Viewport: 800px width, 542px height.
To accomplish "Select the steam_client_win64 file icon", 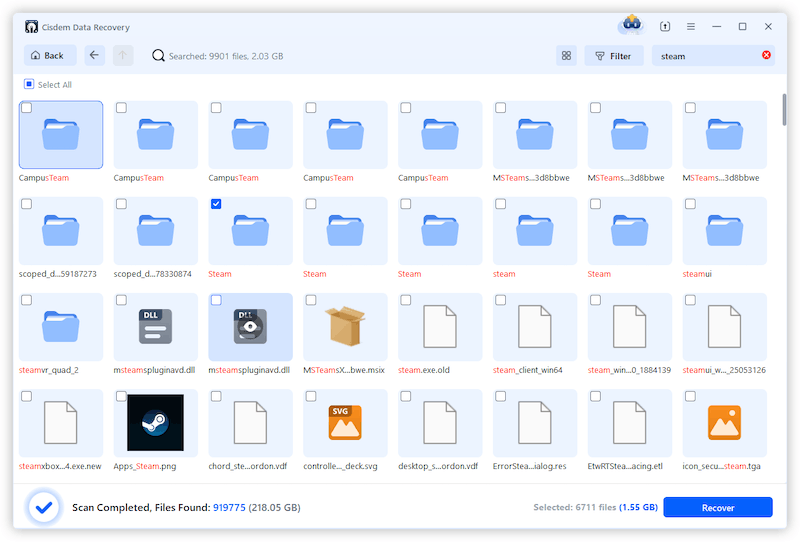I will [x=535, y=327].
